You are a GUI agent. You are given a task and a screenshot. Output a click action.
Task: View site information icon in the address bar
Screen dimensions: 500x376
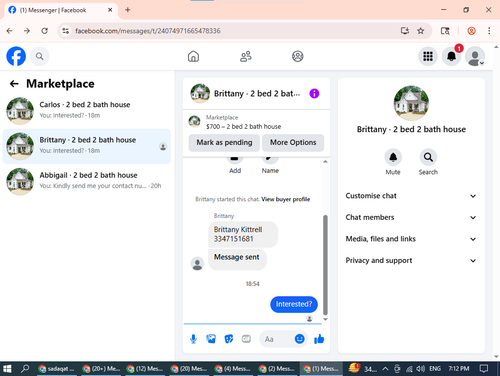click(x=66, y=31)
